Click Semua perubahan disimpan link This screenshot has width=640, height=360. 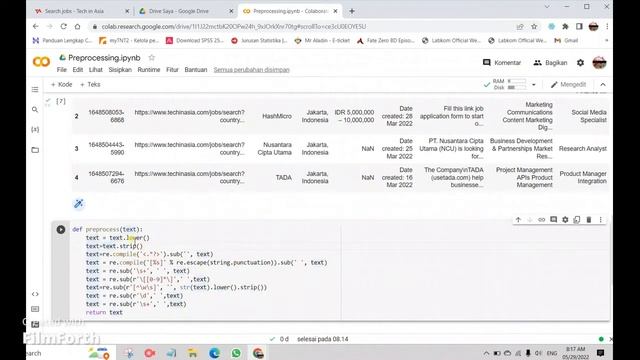tap(251, 70)
